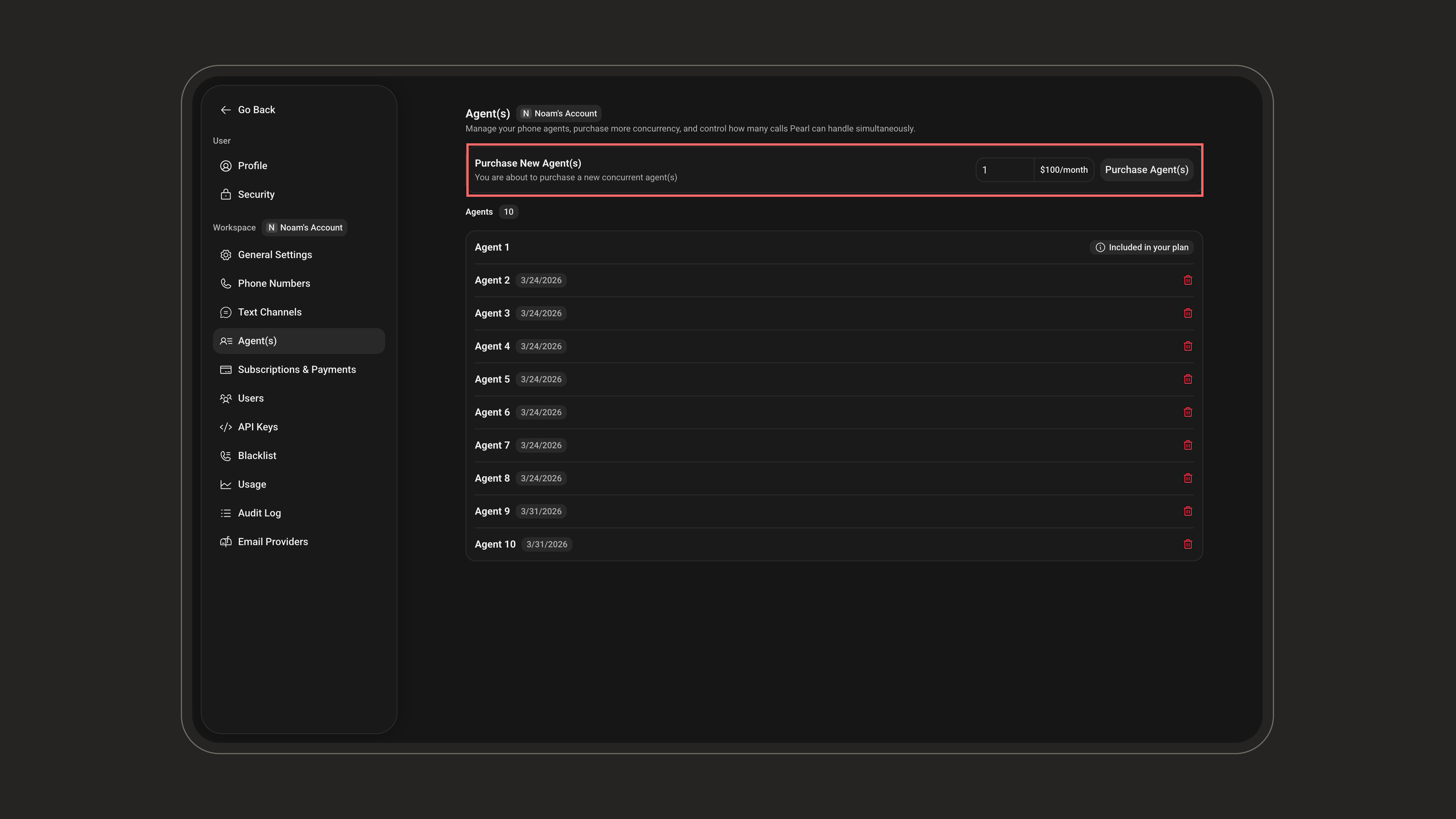Viewport: 1456px width, 819px height.
Task: Open the Security settings
Action: 298,195
